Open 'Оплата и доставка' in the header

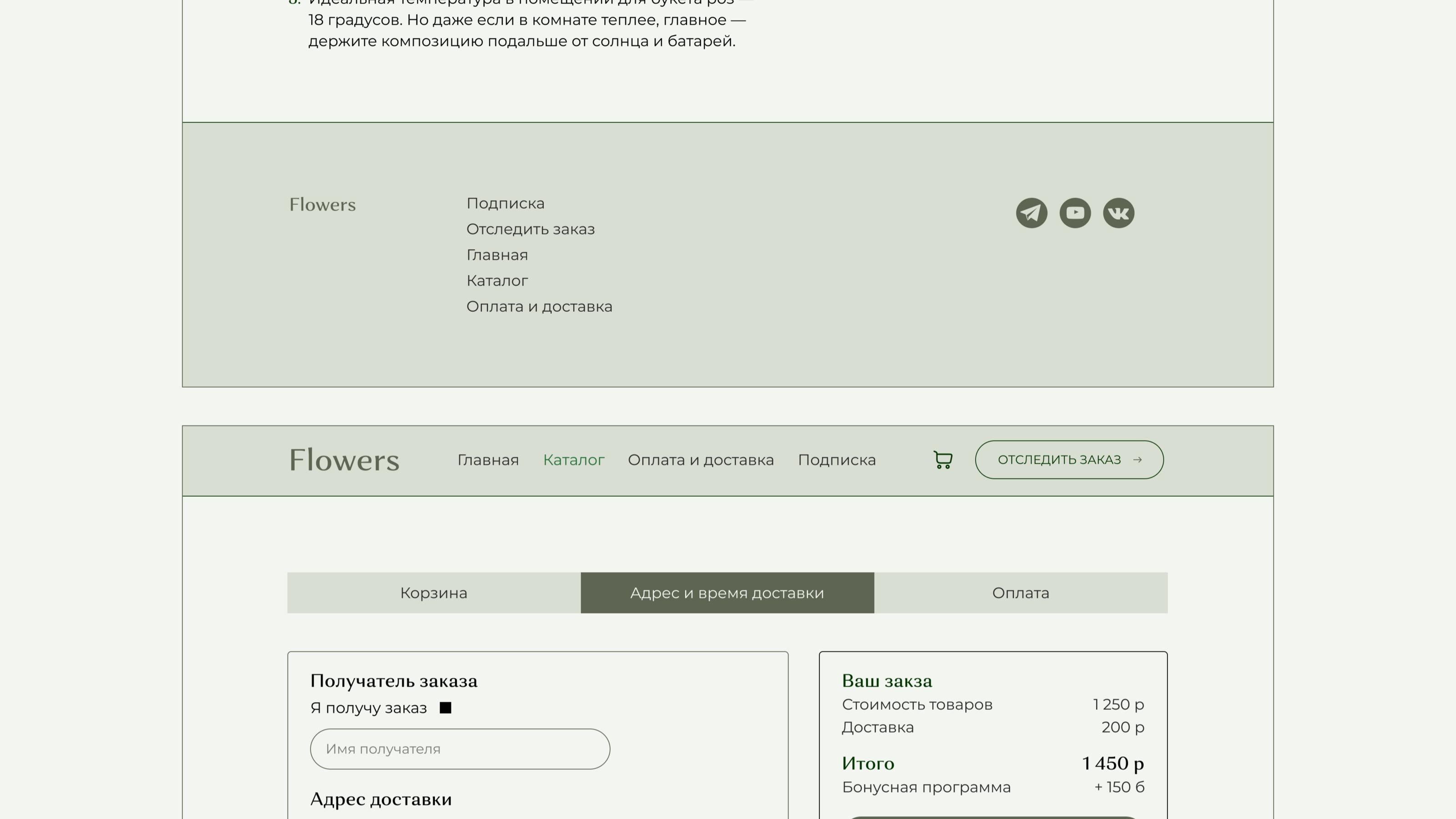pyautogui.click(x=700, y=460)
